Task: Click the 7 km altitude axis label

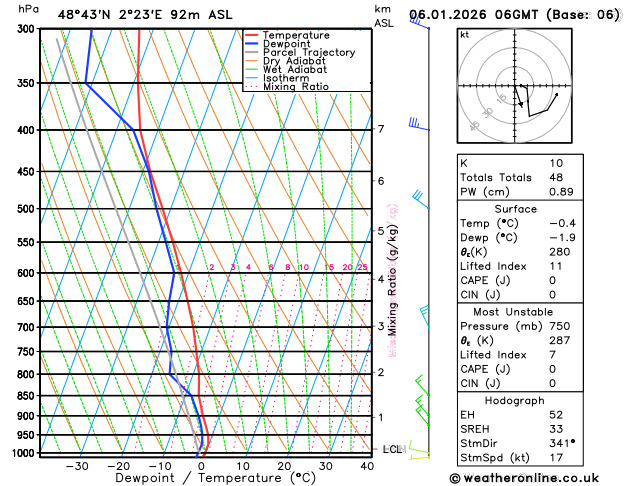Action: [381, 129]
